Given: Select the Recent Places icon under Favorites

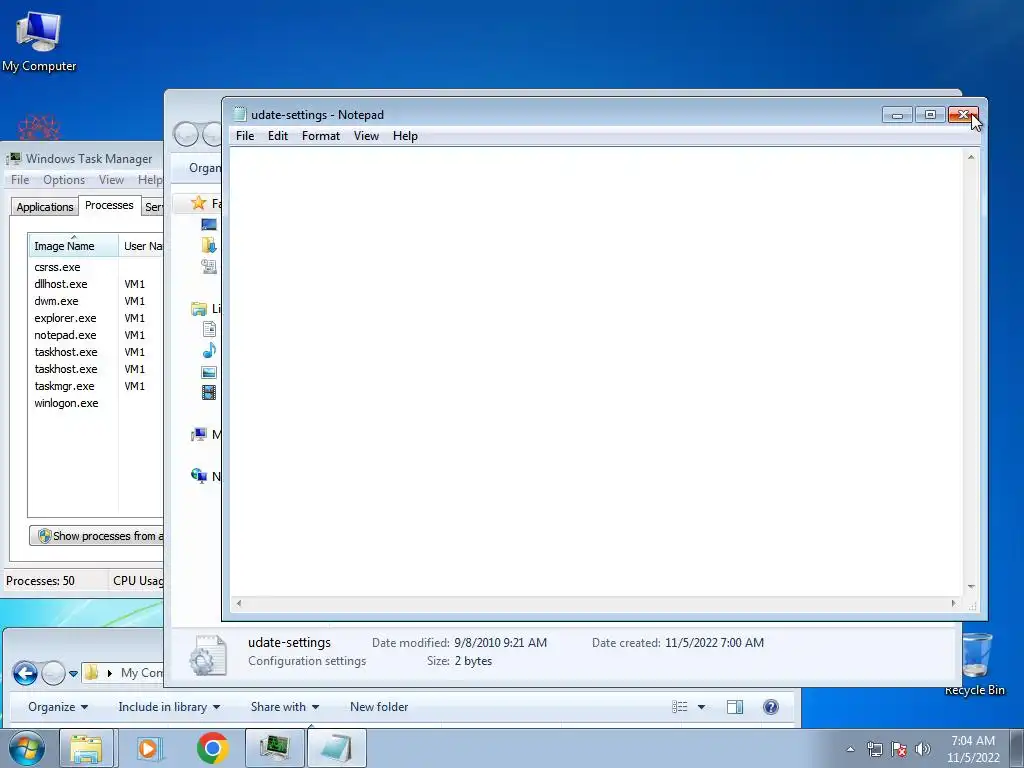Looking at the screenshot, I should pos(209,266).
